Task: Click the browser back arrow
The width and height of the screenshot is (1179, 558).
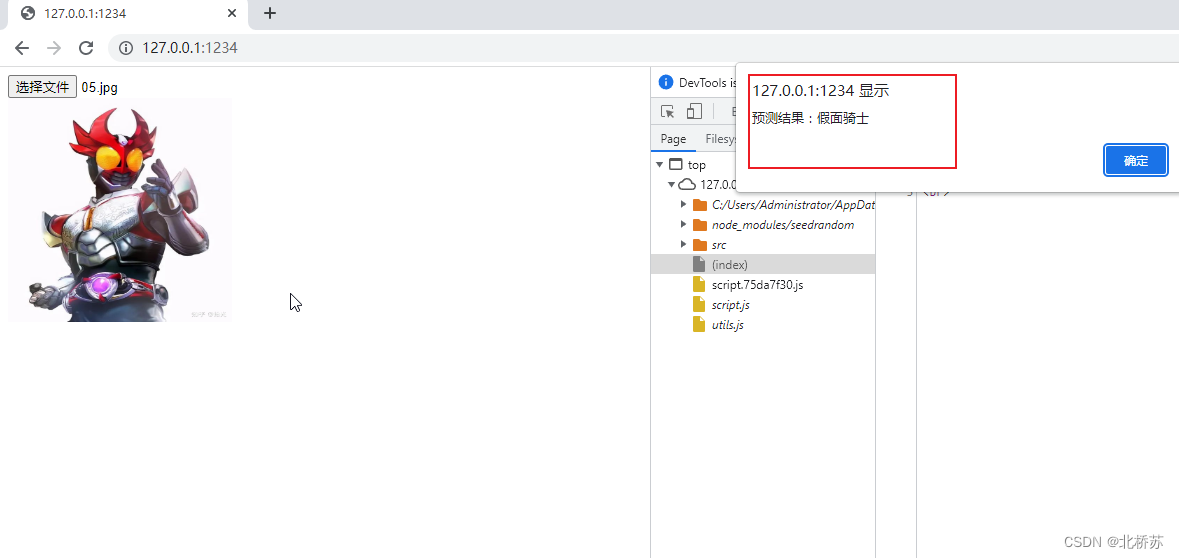Action: [x=22, y=48]
